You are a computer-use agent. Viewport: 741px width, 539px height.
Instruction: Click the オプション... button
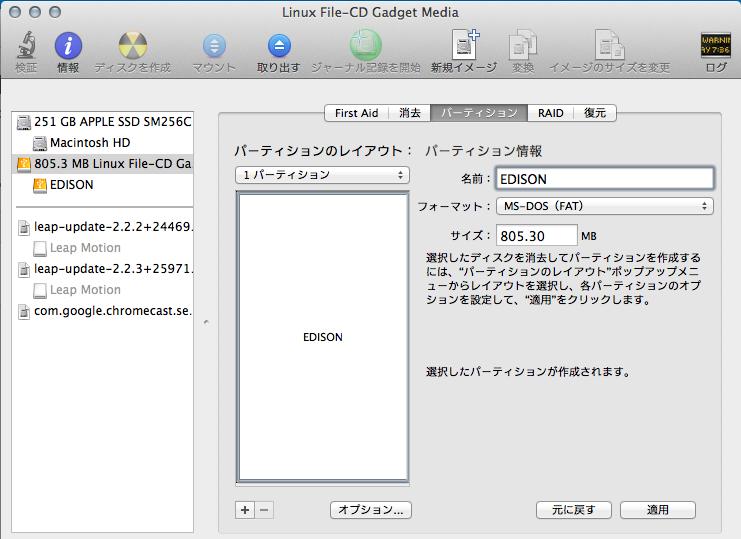coord(370,510)
